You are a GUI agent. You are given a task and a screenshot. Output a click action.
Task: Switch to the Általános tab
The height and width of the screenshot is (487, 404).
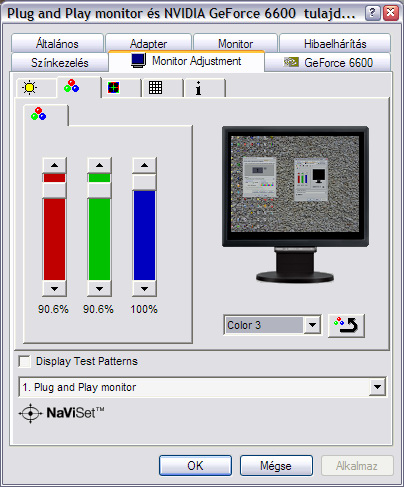(57, 43)
